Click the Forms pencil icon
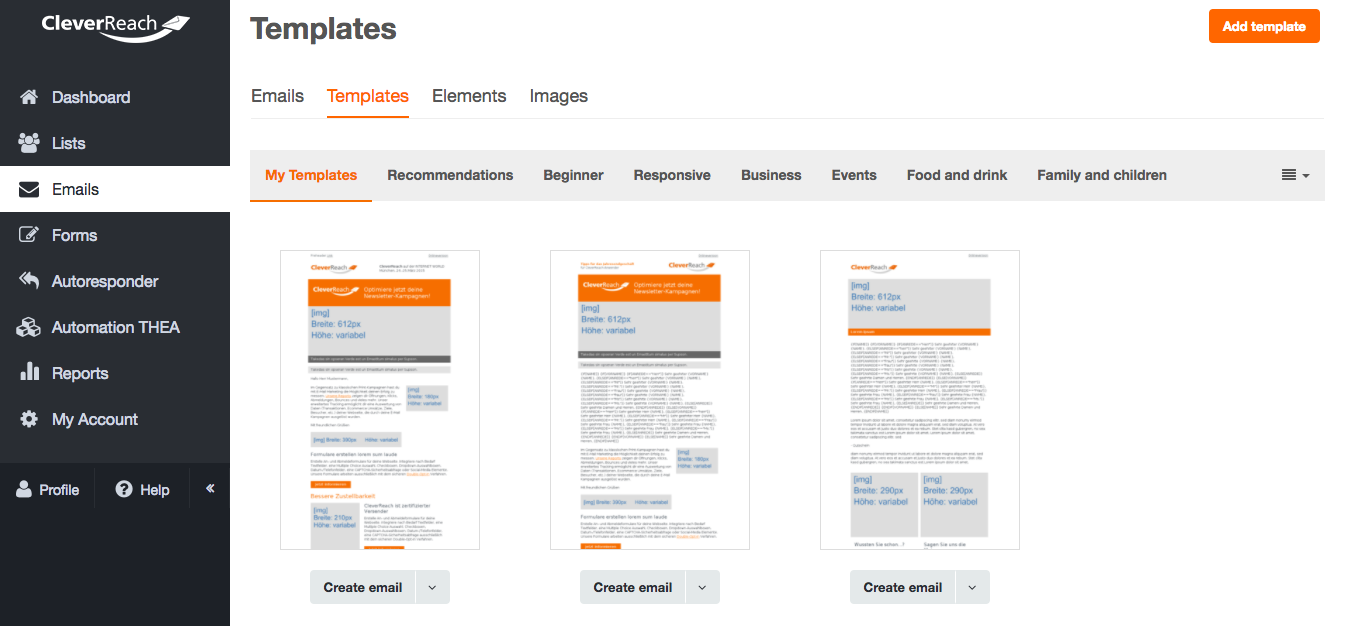 (29, 235)
